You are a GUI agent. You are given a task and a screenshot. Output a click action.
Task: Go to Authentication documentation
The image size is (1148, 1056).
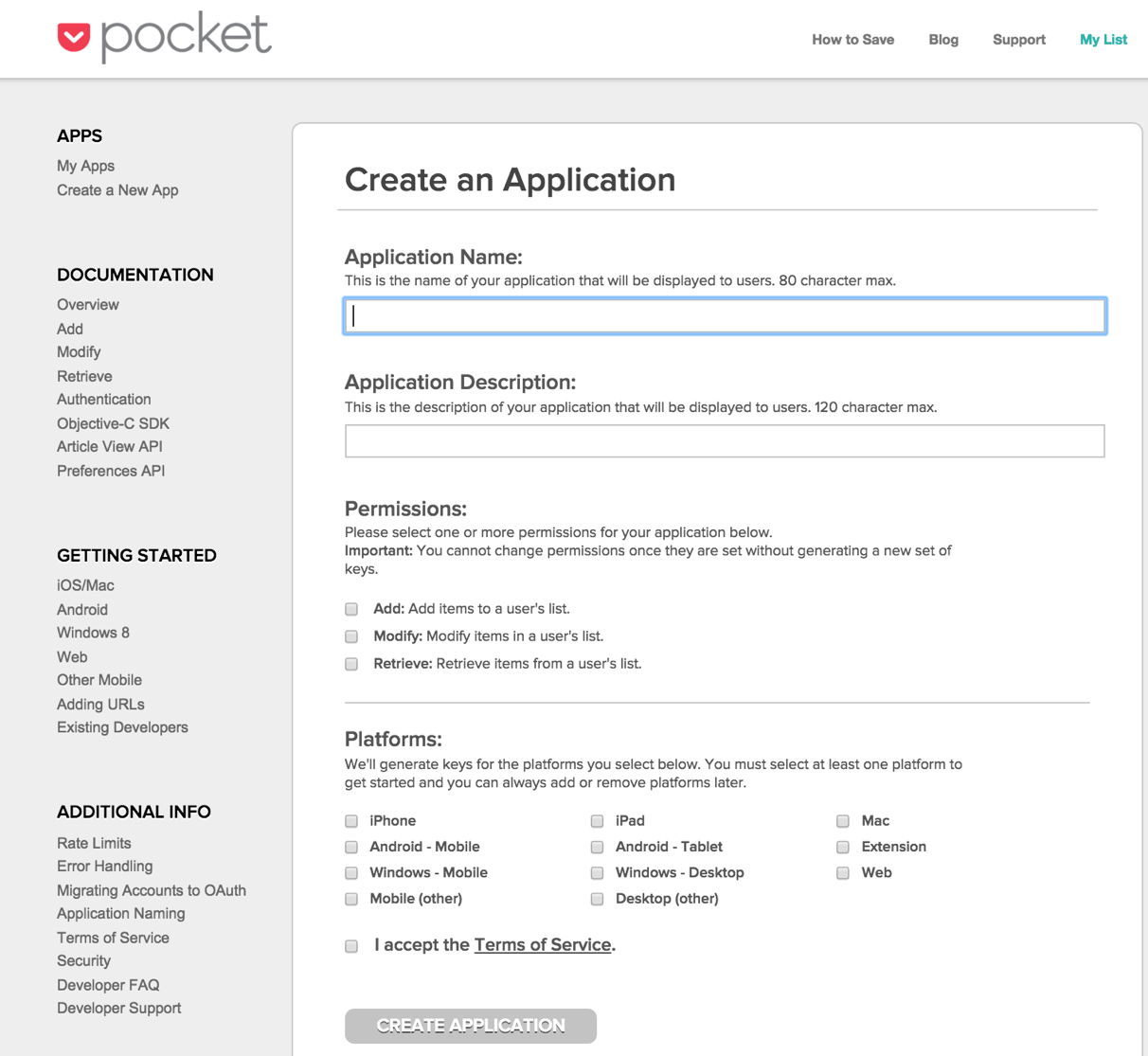click(104, 400)
